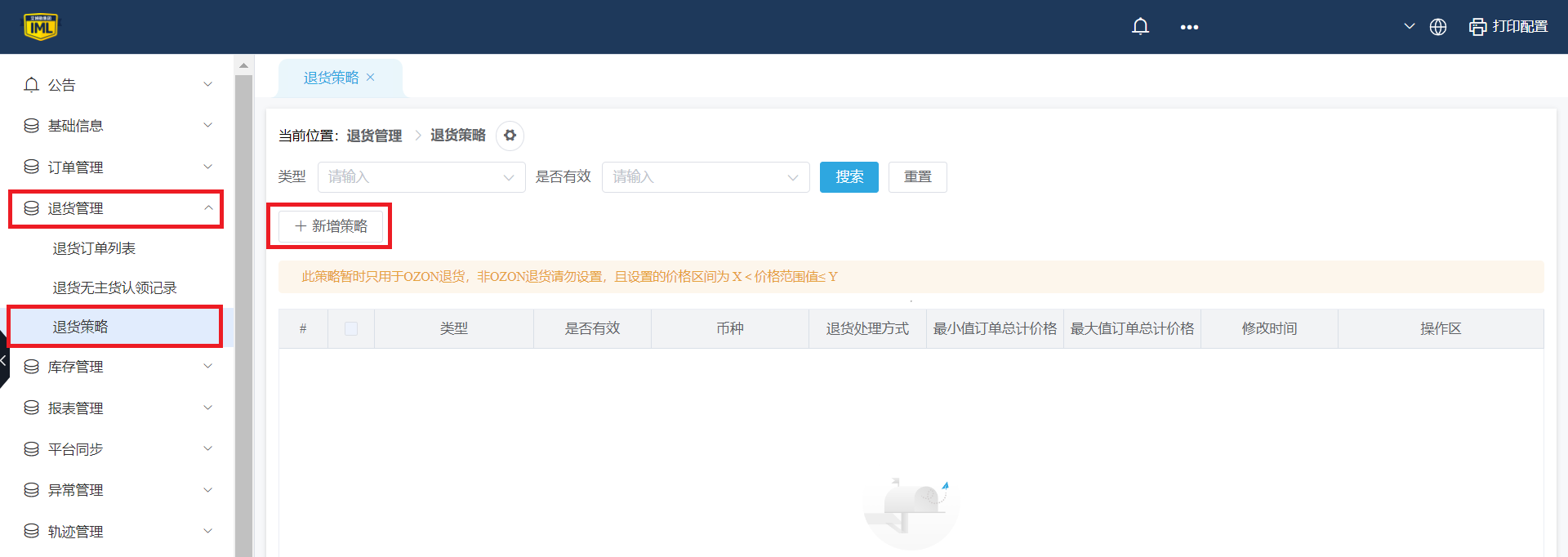Click the IML logo icon
Viewport: 1568px width, 557px height.
coord(40,27)
